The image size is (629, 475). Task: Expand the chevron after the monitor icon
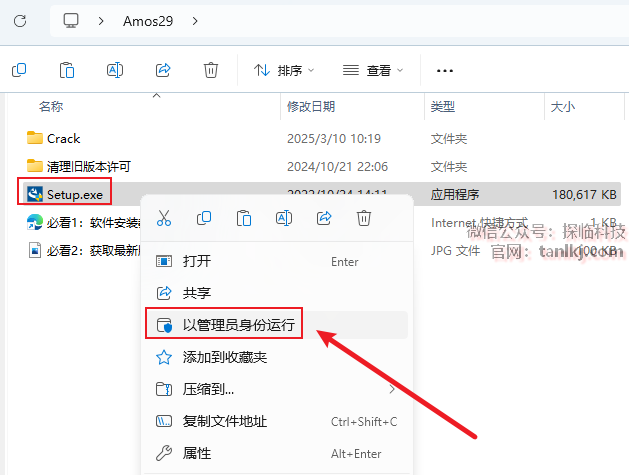(101, 21)
